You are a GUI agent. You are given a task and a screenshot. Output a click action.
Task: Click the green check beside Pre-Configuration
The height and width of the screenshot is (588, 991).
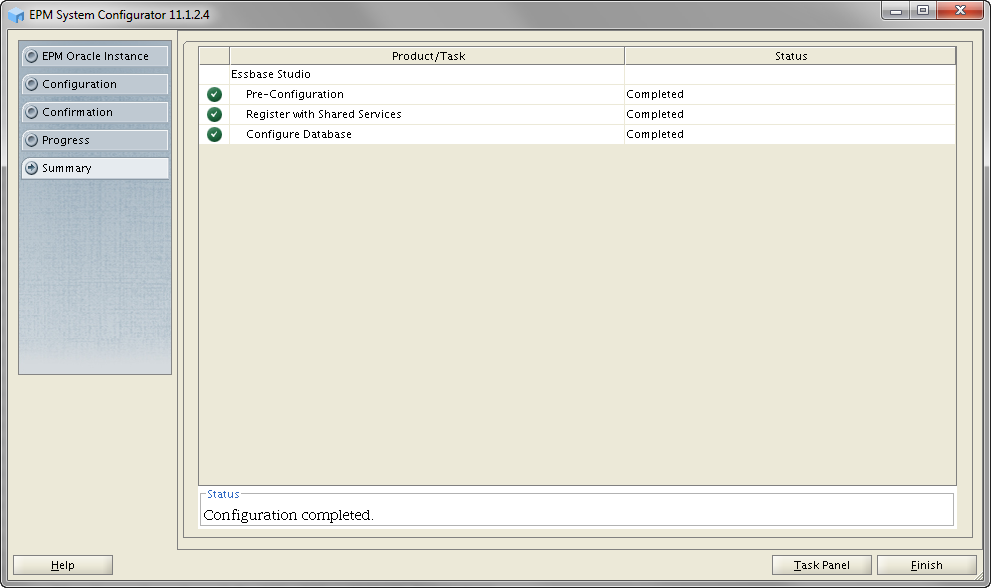(x=214, y=94)
